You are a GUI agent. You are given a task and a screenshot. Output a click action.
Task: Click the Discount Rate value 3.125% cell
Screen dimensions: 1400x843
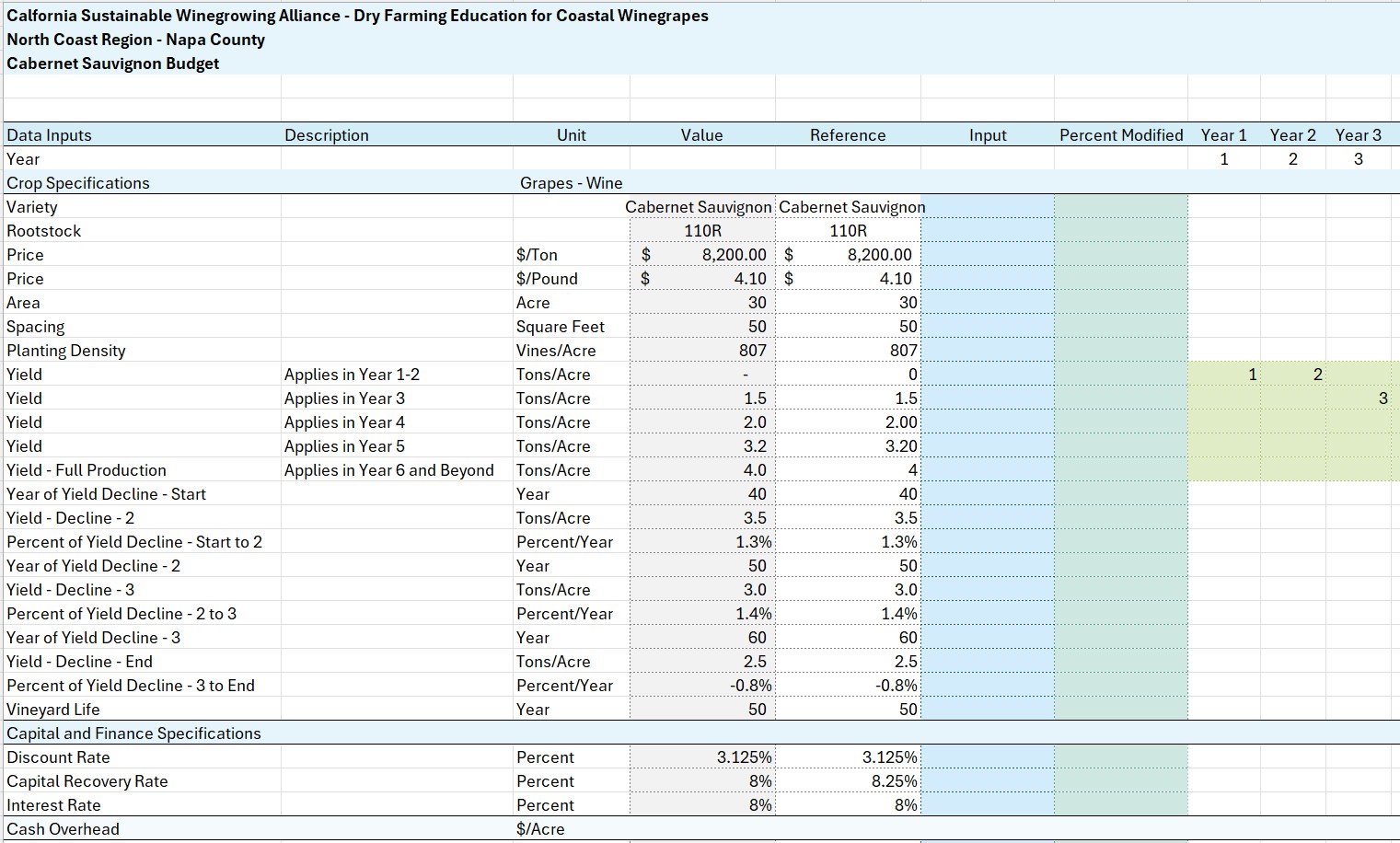tap(702, 757)
